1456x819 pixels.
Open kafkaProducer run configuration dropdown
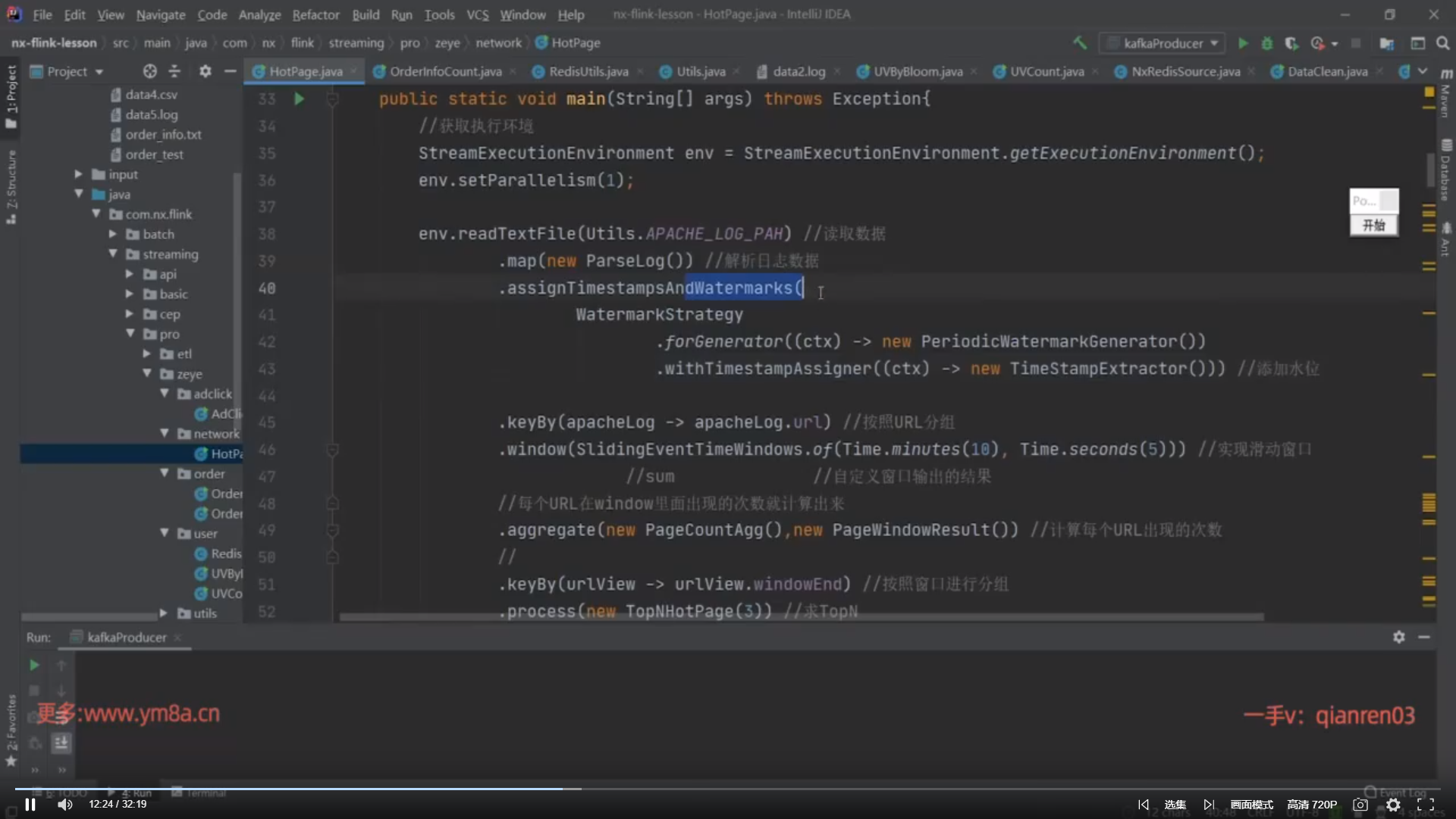point(1163,43)
